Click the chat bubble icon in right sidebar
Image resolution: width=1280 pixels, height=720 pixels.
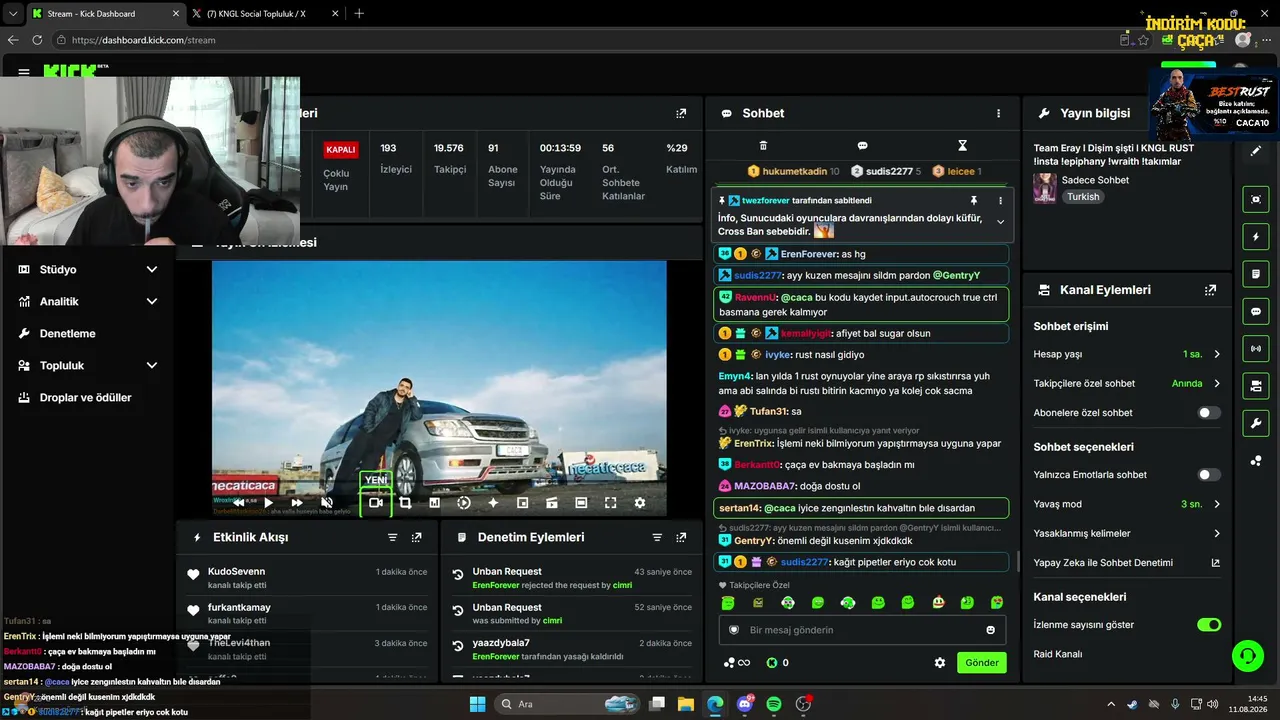point(1256,312)
